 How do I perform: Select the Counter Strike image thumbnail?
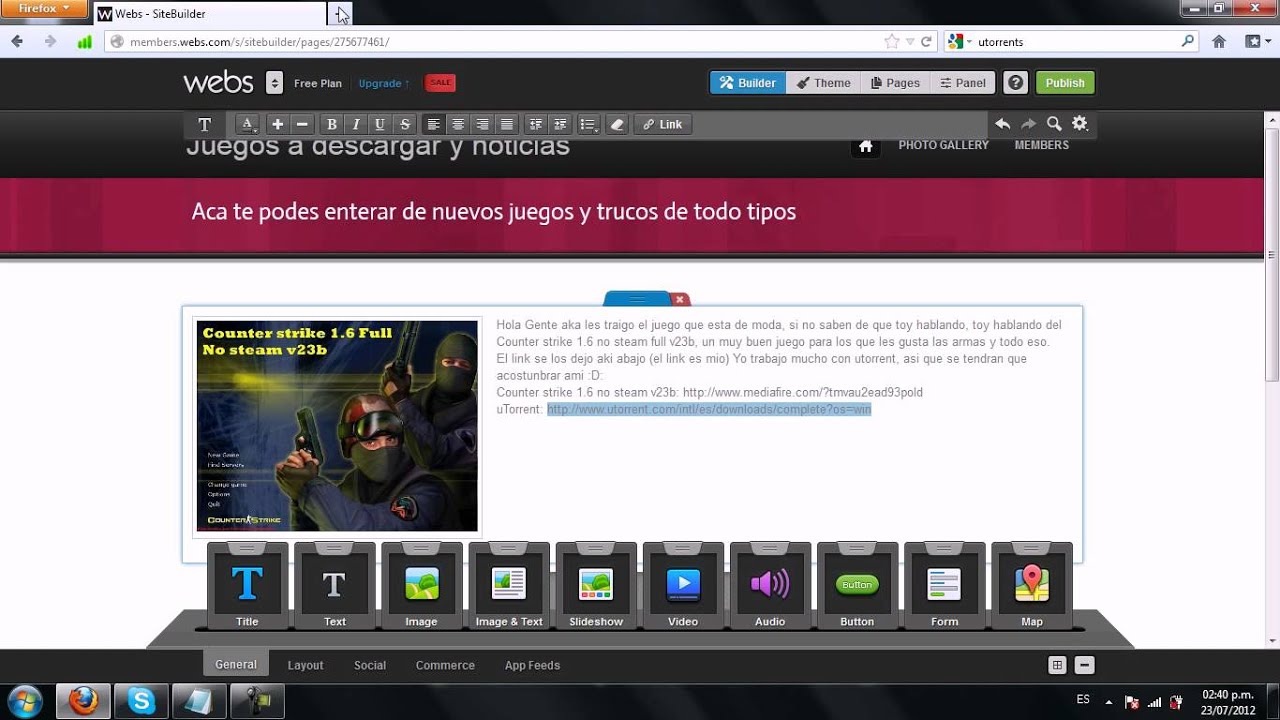click(337, 426)
